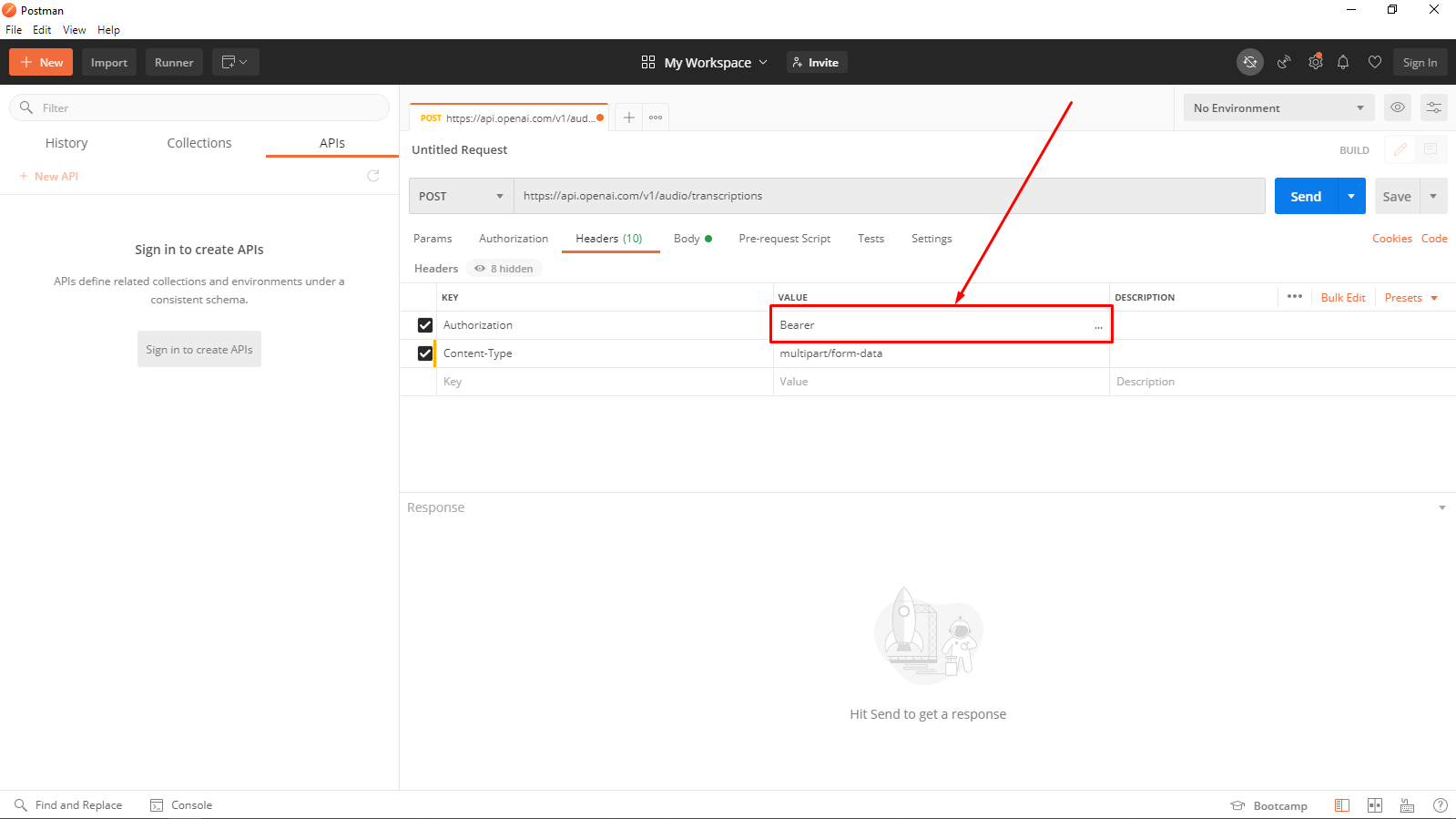
Task: Open the notifications bell icon
Action: pyautogui.click(x=1343, y=62)
